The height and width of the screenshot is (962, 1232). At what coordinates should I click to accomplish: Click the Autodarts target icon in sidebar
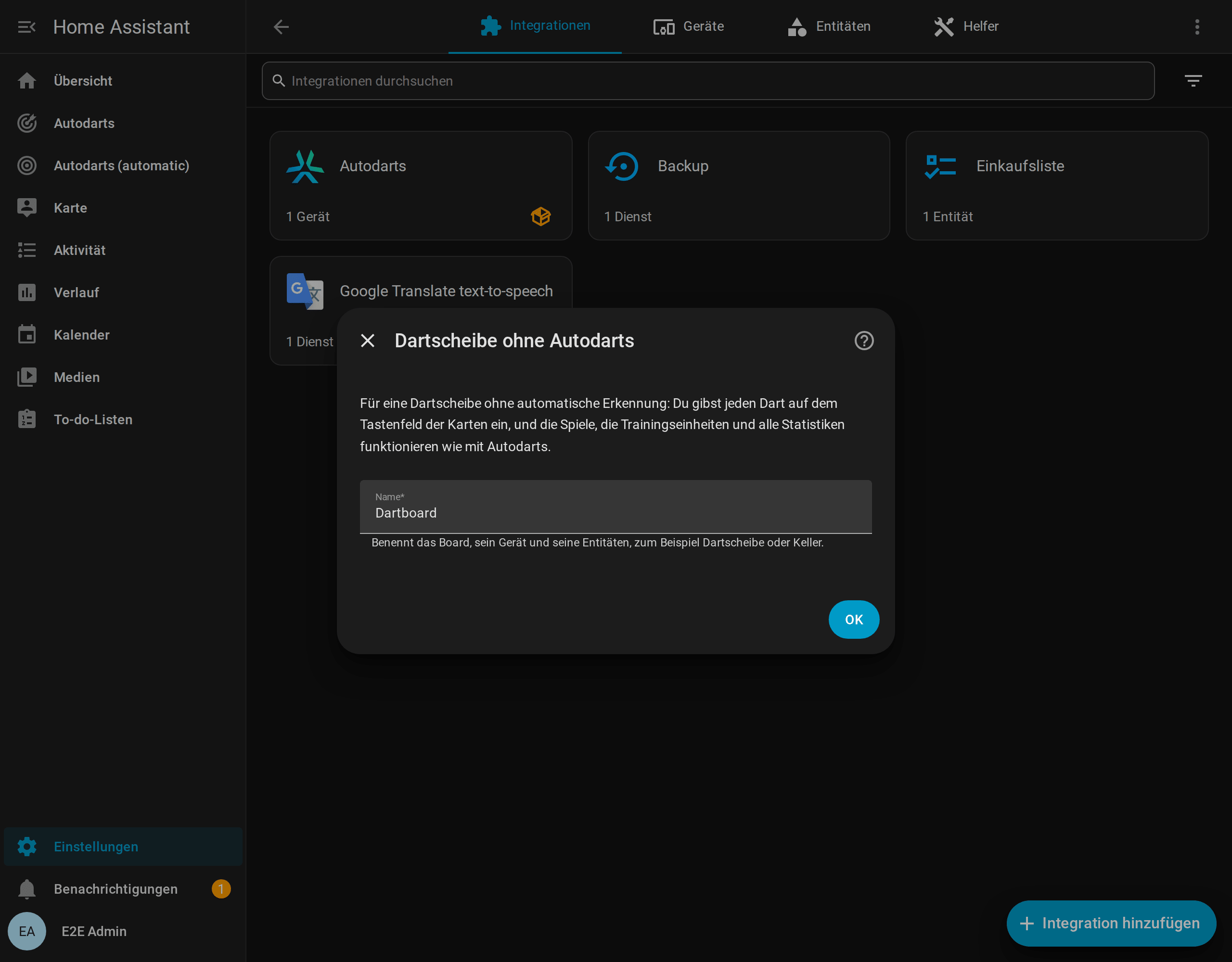tap(26, 123)
